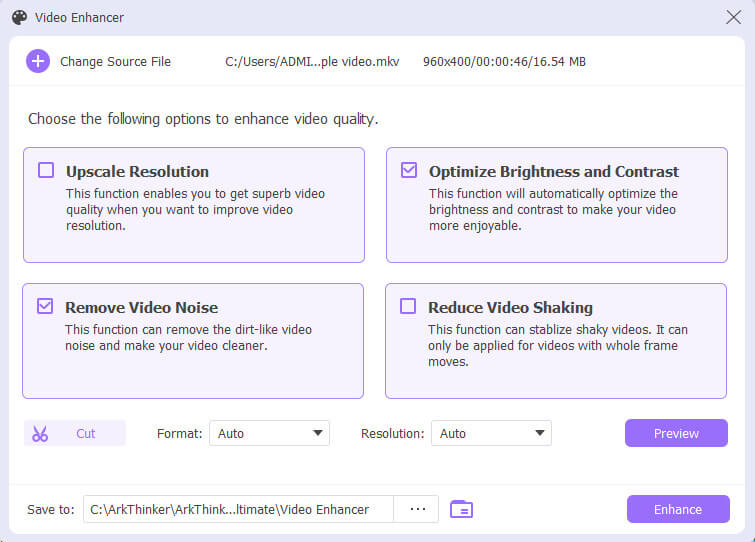The image size is (755, 542).
Task: Click the Cut label text
Action: click(x=86, y=434)
